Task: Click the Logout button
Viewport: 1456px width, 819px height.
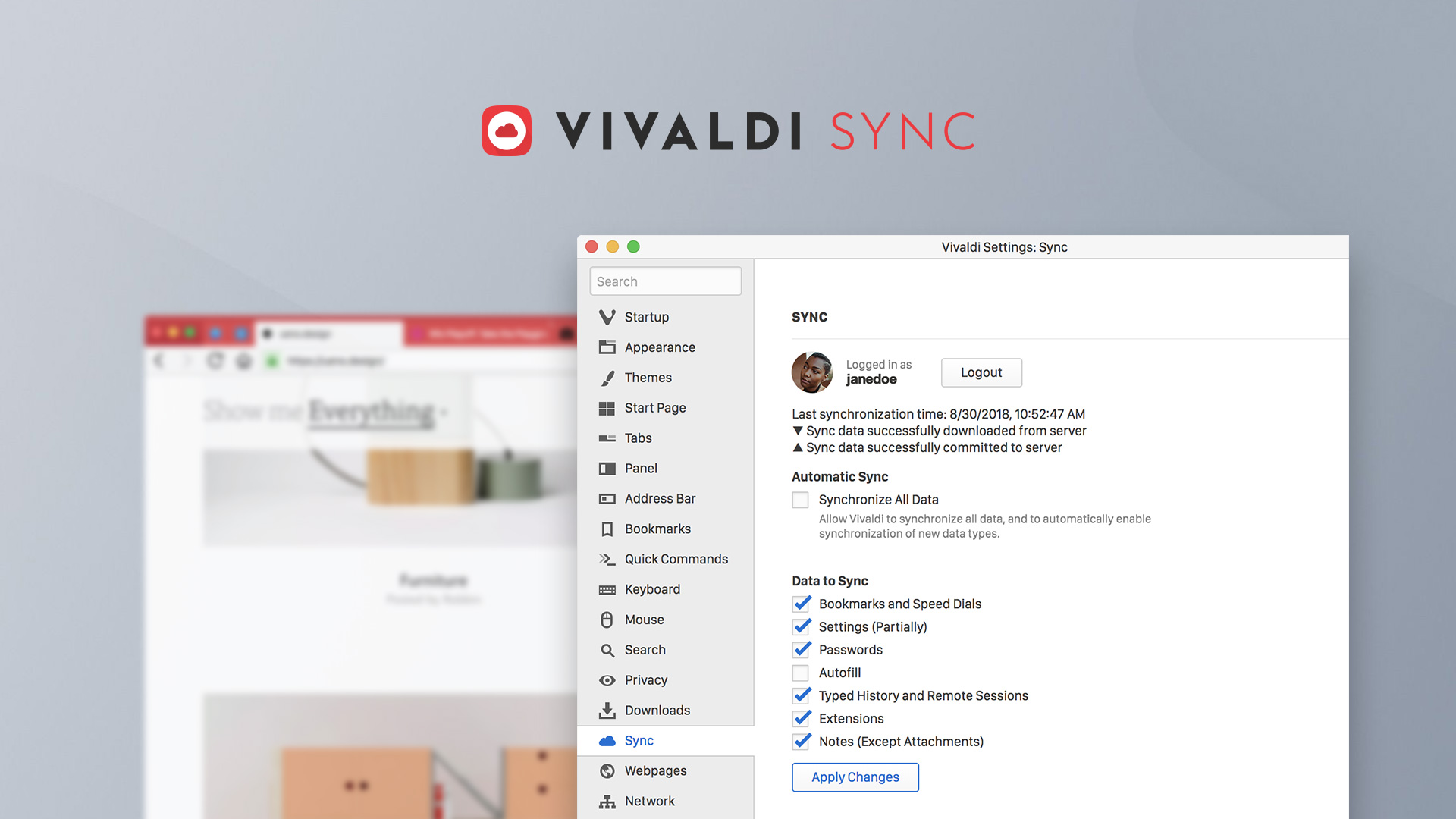Action: coord(981,372)
